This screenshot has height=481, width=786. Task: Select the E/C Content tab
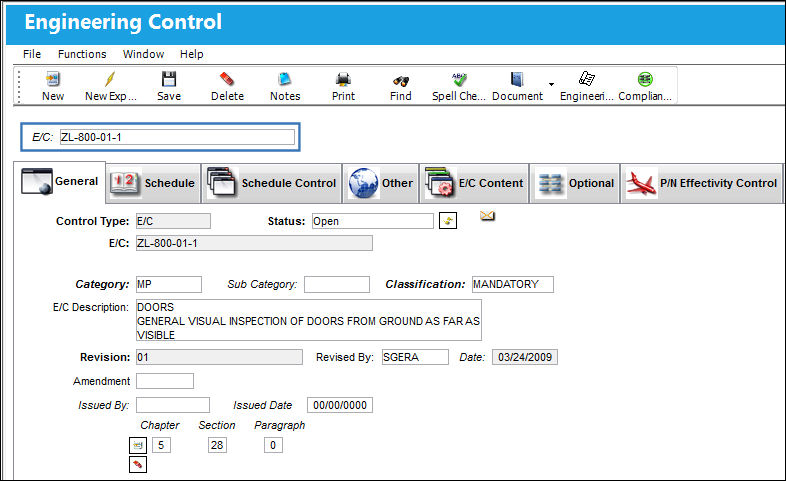[474, 183]
